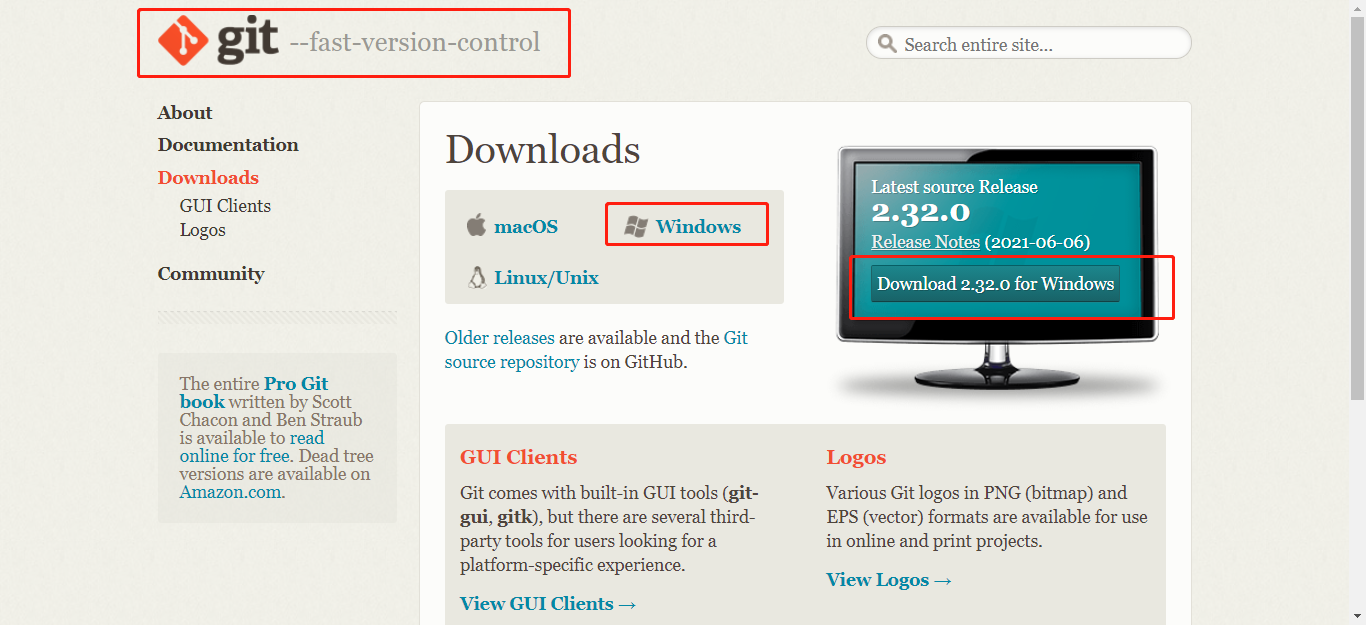Follow the View Logos link
Viewport: 1366px width, 625px height.
(889, 580)
